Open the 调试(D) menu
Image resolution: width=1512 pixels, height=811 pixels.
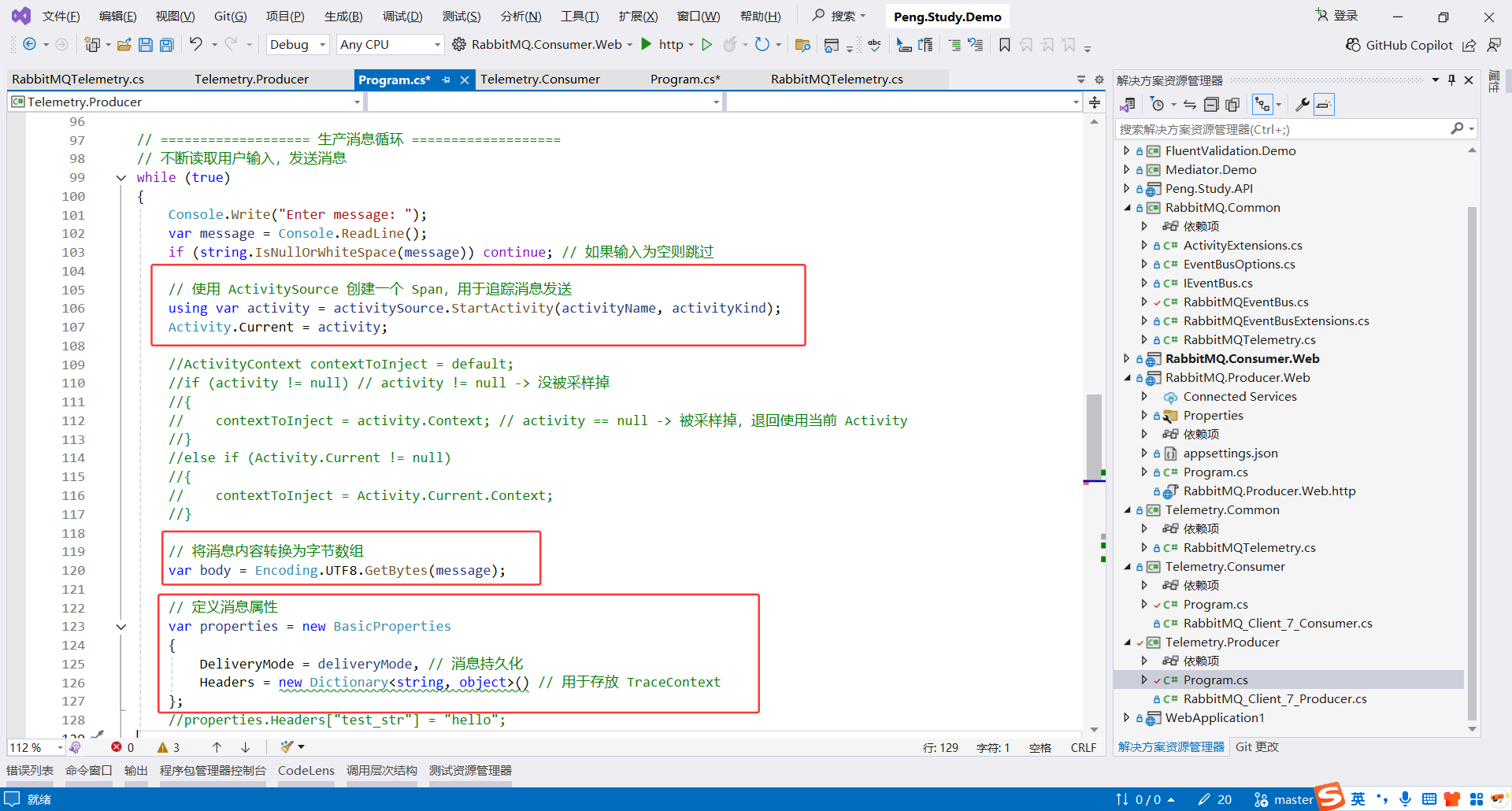pyautogui.click(x=402, y=17)
